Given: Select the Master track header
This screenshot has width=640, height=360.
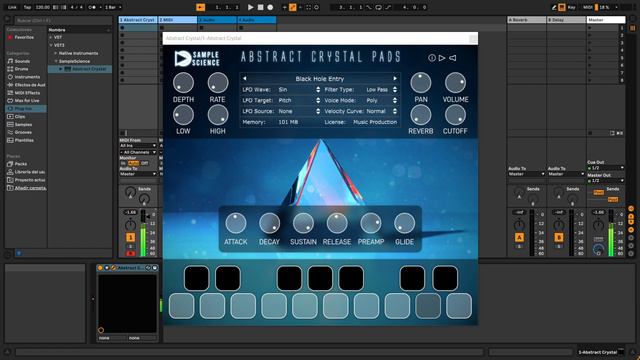Looking at the screenshot, I should point(606,20).
